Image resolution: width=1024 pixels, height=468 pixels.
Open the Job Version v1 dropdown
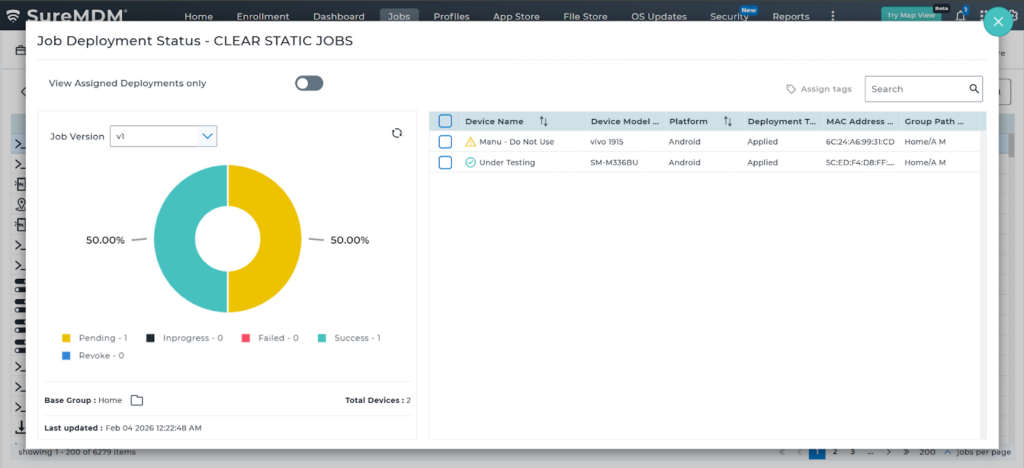163,136
